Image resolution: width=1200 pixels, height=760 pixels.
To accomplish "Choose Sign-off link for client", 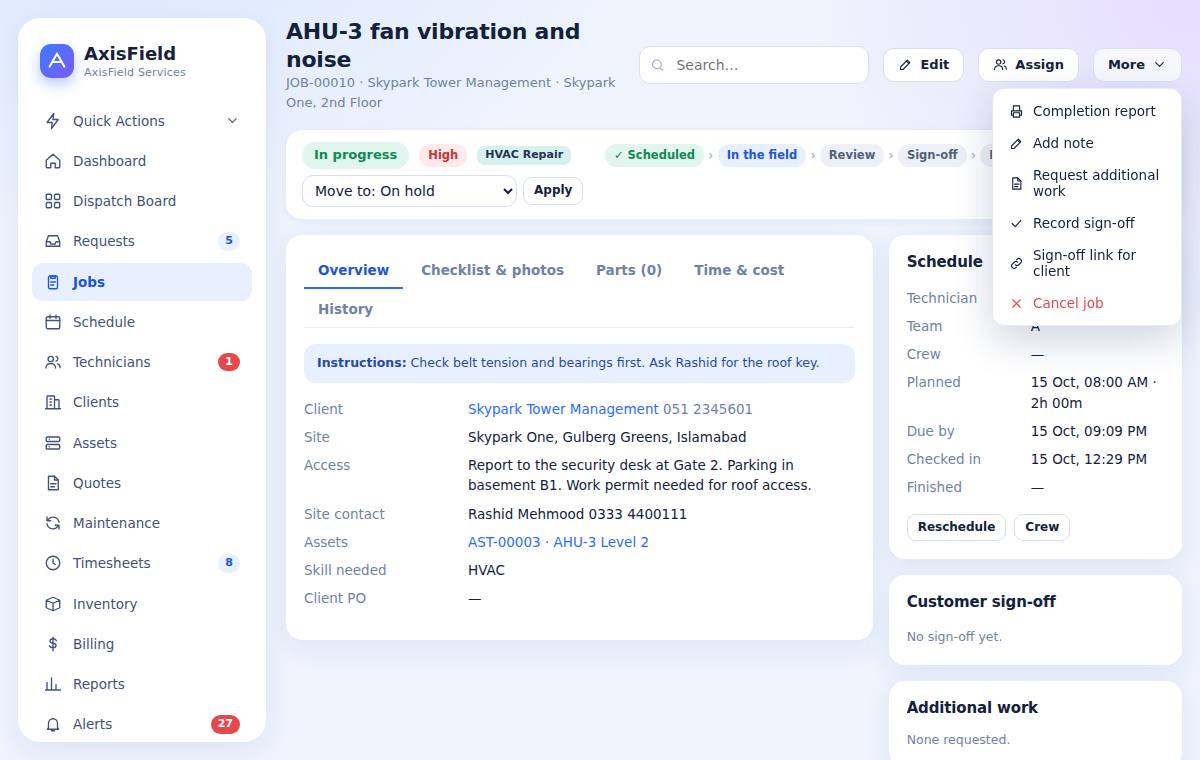I will click(x=1087, y=263).
